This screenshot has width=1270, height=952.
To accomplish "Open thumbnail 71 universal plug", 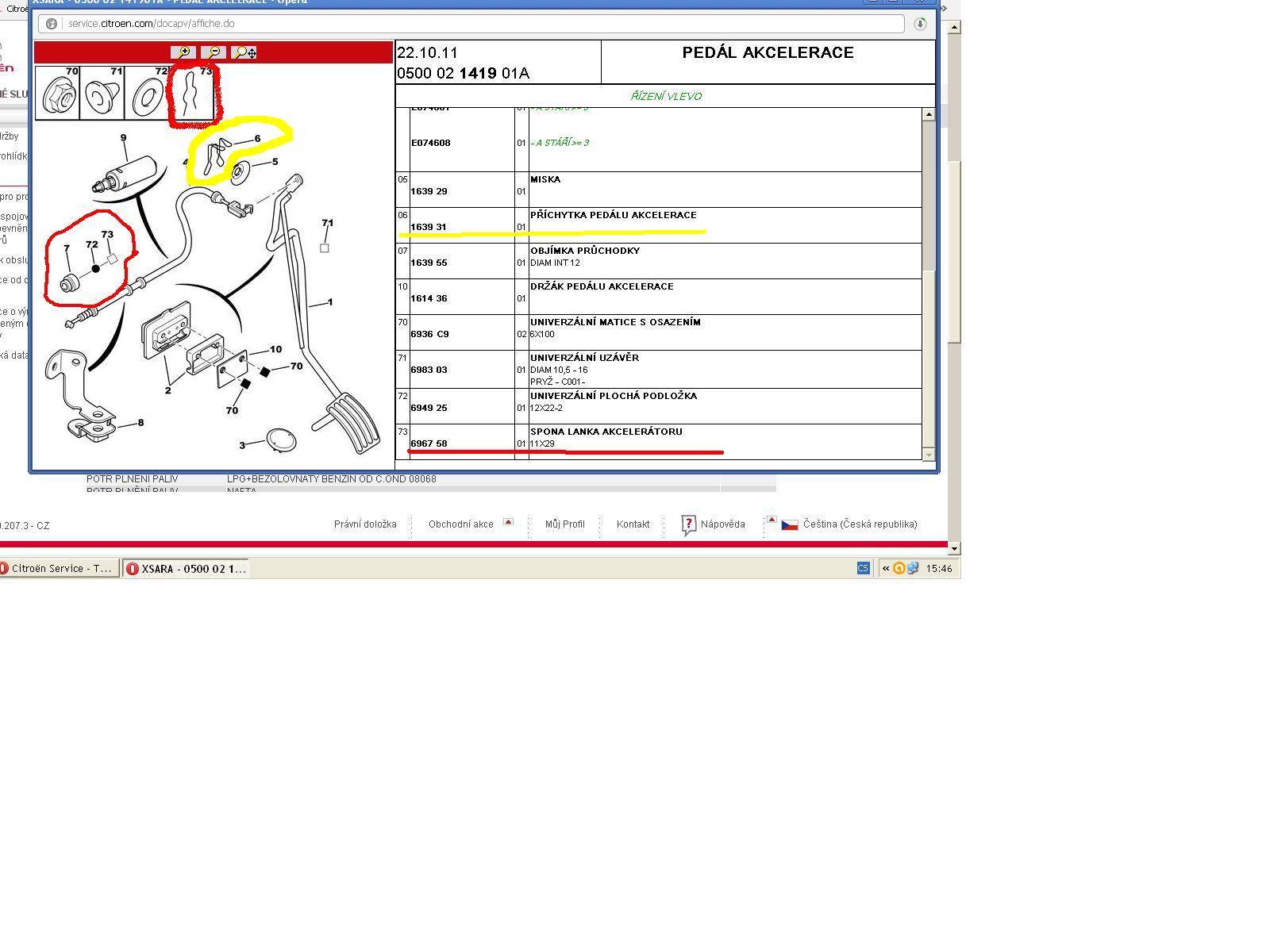I will [102, 93].
